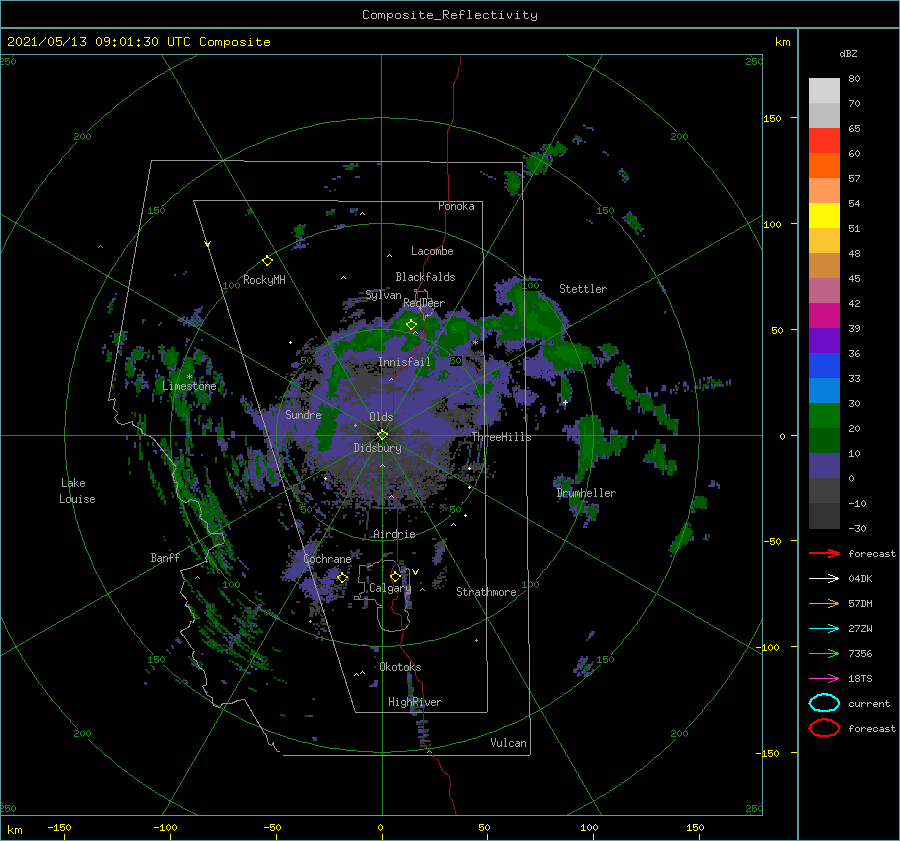Select the purple 36-39 dBZ swatch

pyautogui.click(x=824, y=340)
